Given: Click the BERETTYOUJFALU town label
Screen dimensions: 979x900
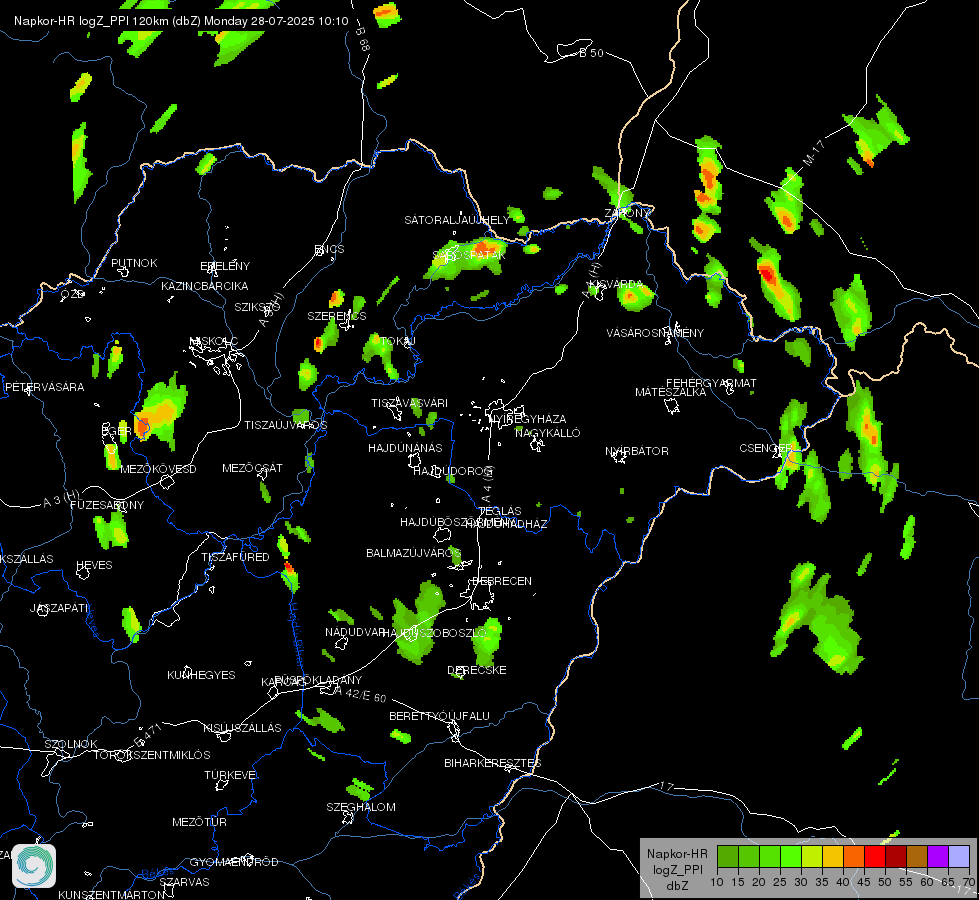Looking at the screenshot, I should pos(440,716).
